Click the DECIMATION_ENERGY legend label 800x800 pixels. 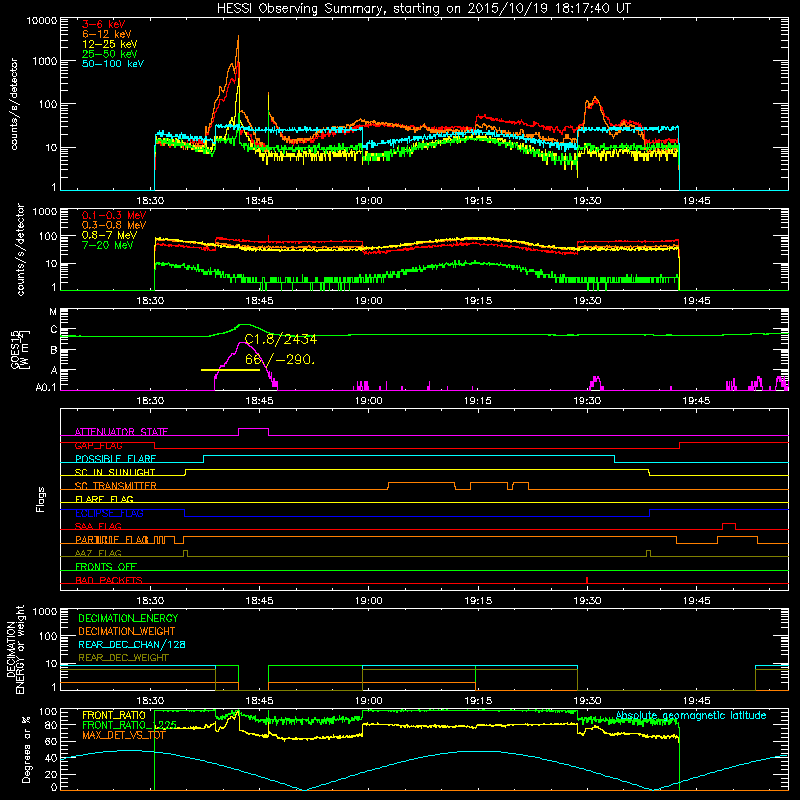(128, 618)
